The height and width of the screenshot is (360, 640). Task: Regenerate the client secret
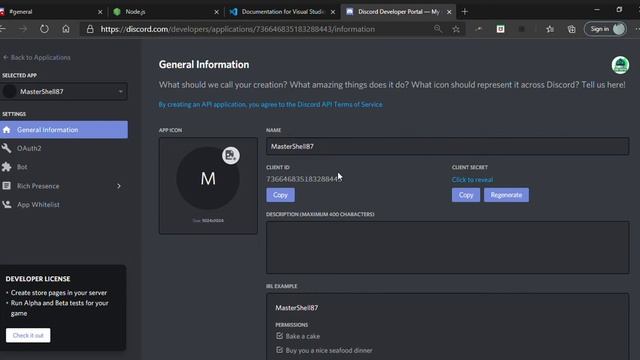(x=506, y=195)
